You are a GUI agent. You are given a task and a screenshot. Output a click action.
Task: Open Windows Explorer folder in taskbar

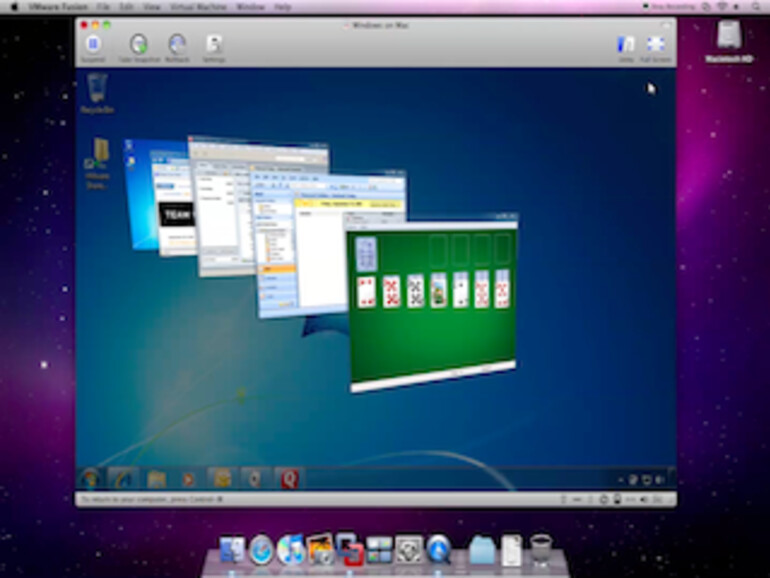(156, 479)
